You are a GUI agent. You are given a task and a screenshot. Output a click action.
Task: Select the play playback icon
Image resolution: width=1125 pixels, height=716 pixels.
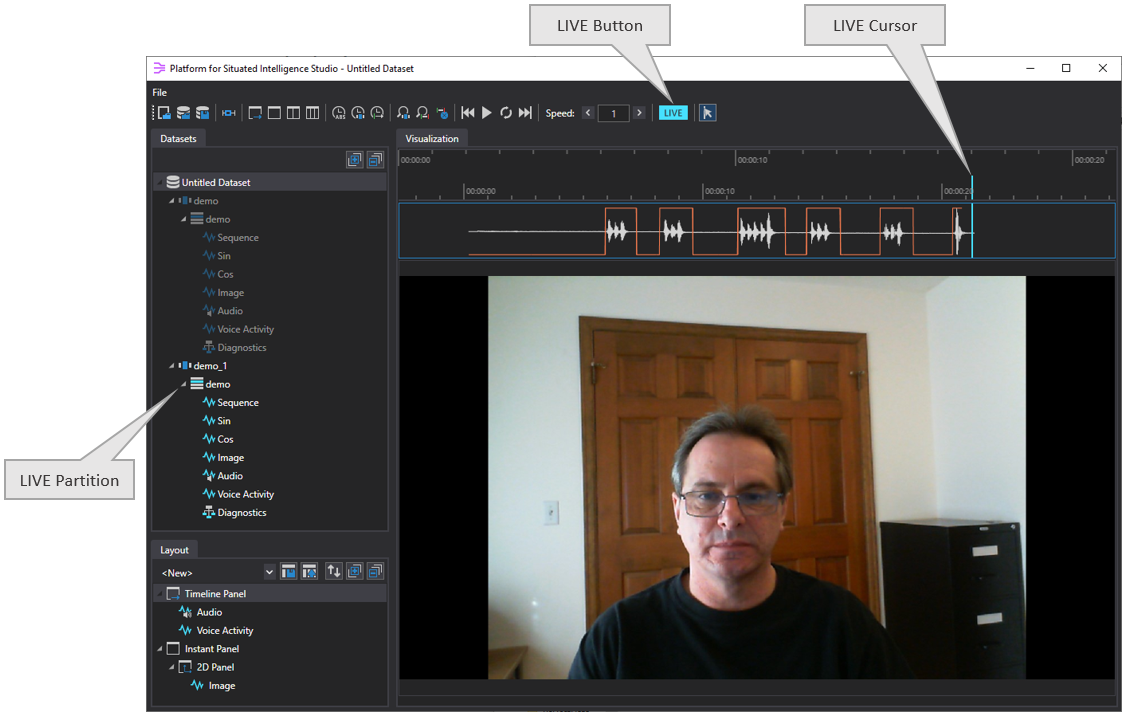(487, 112)
